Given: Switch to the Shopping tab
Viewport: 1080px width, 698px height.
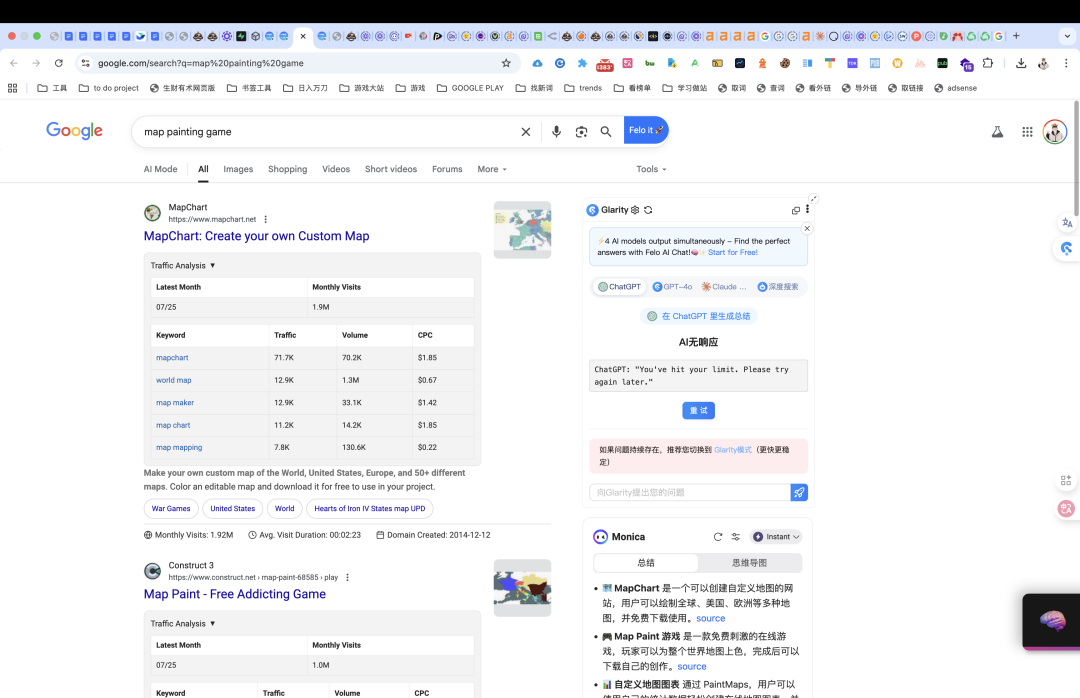Looking at the screenshot, I should [x=287, y=169].
